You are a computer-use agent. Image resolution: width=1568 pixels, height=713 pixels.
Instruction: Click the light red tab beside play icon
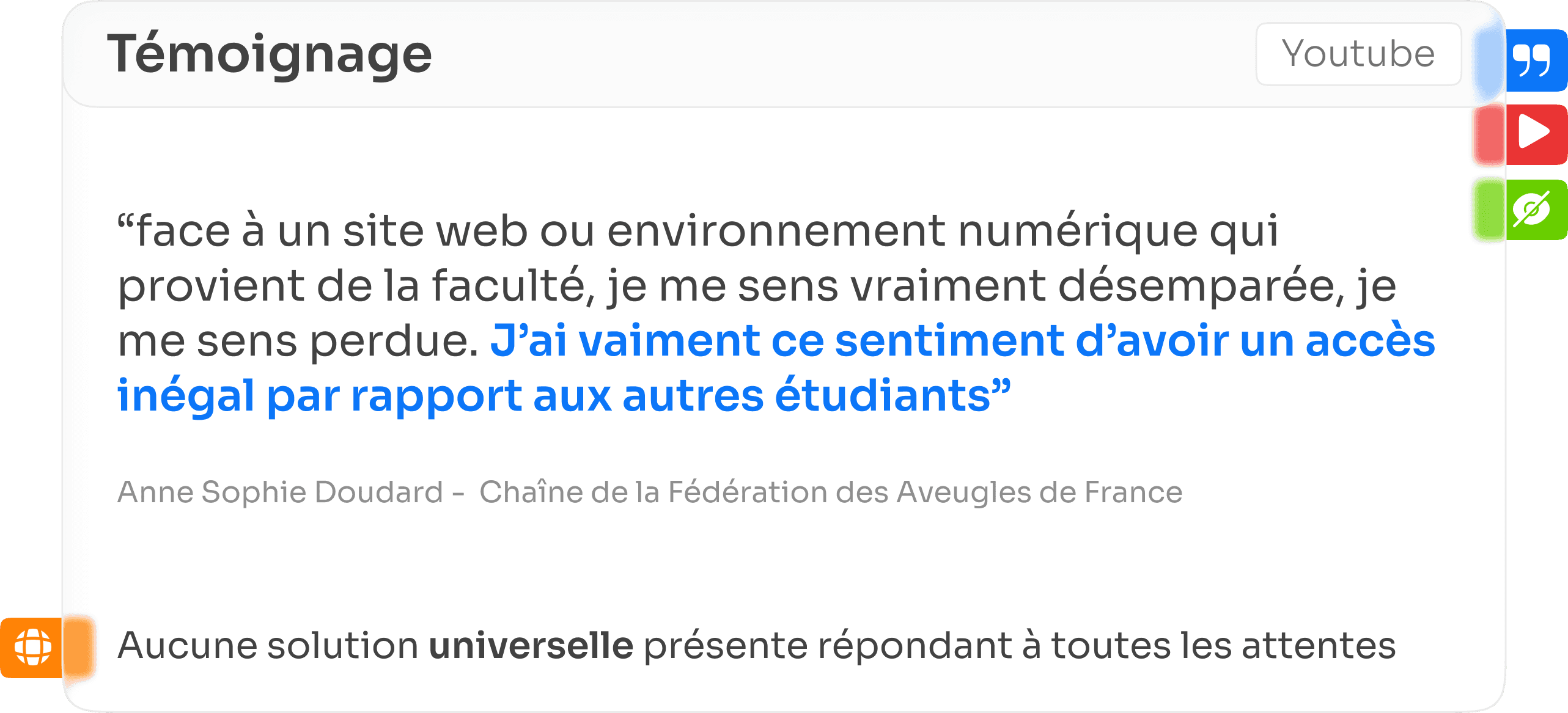pyautogui.click(x=1489, y=134)
